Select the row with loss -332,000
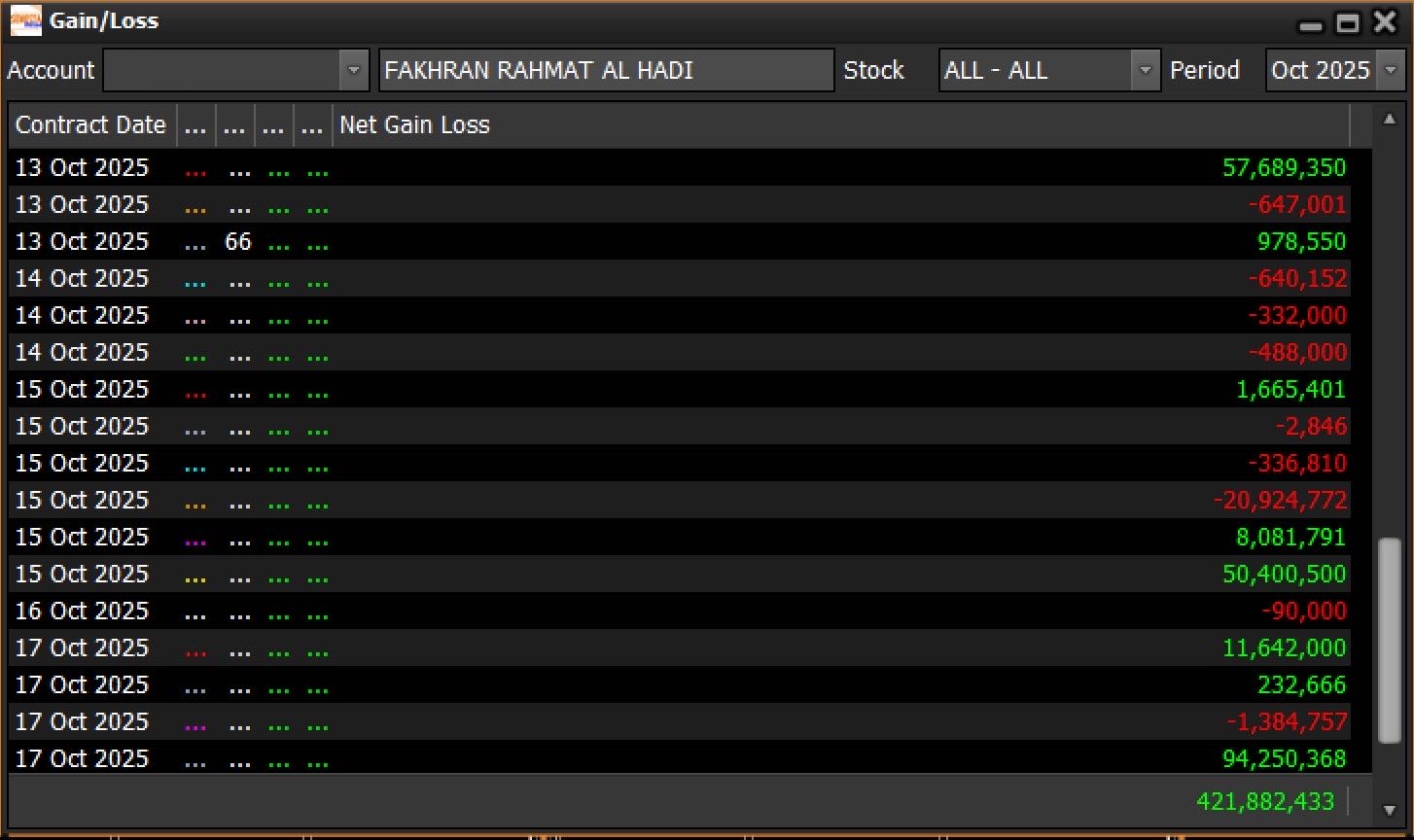 [680, 315]
